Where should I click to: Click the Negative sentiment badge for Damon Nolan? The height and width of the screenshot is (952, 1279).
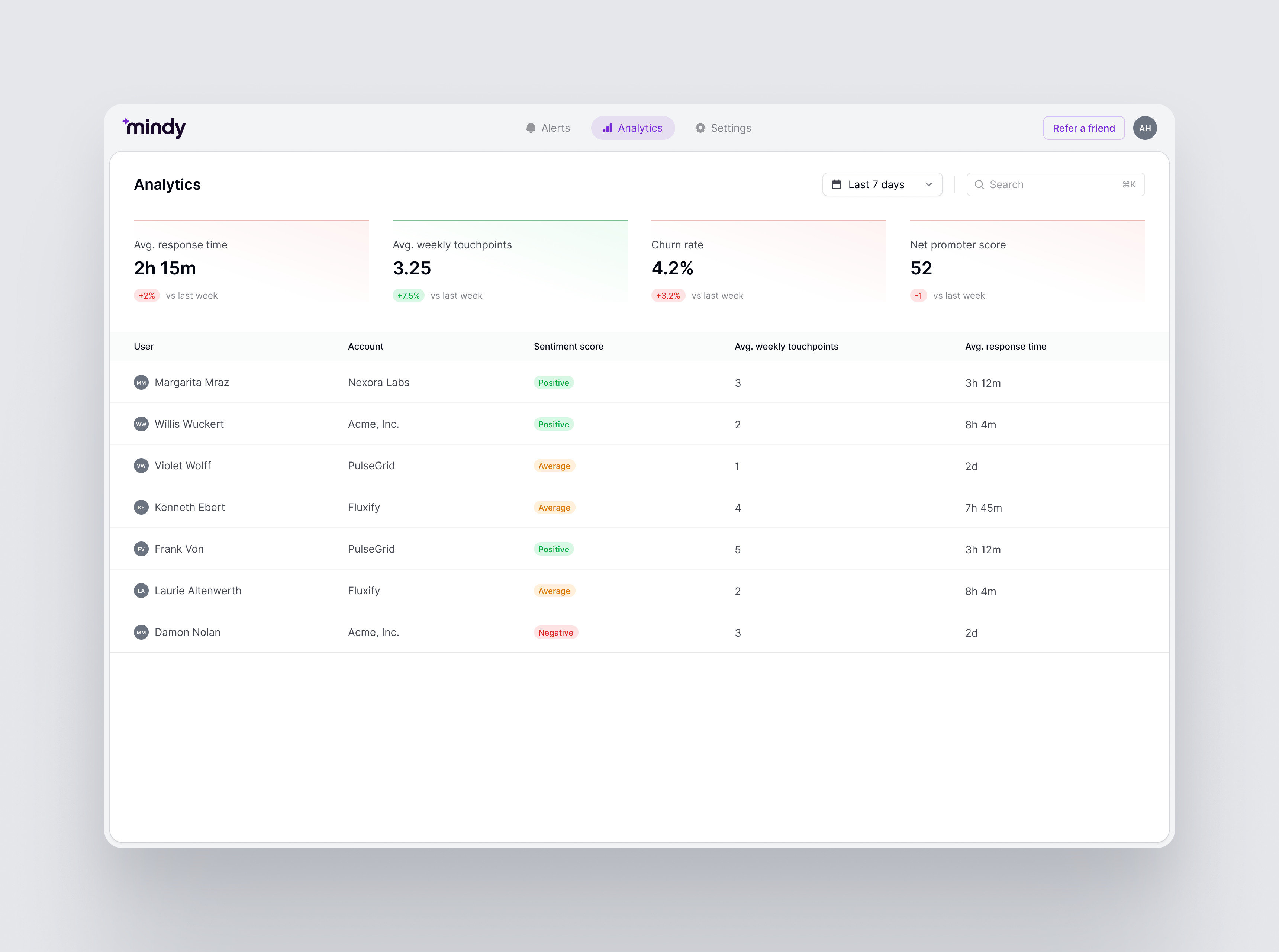pos(555,632)
